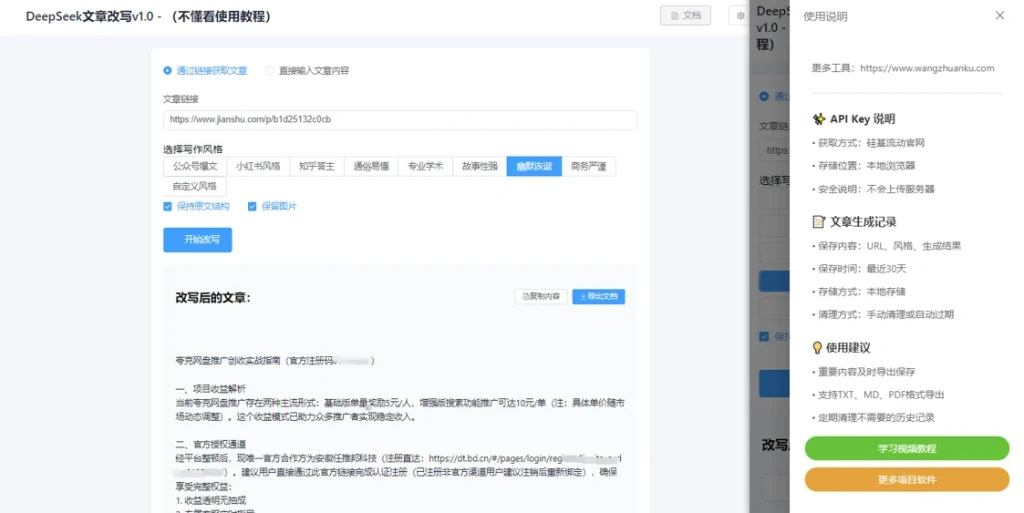
Task: Click the 一、项目收益解析 heading in article
Action: click(210, 389)
